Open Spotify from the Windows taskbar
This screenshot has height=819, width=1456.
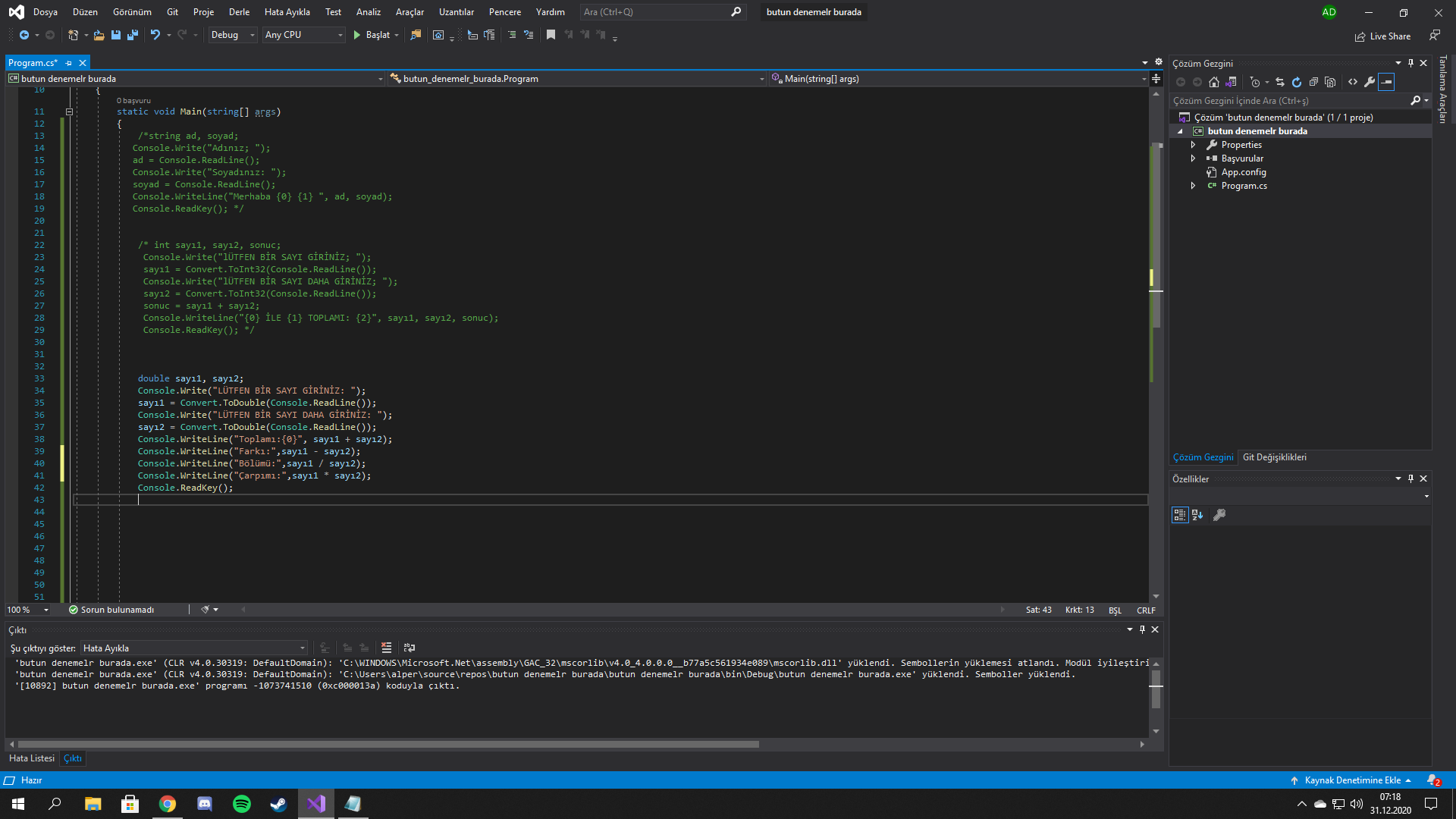242,804
